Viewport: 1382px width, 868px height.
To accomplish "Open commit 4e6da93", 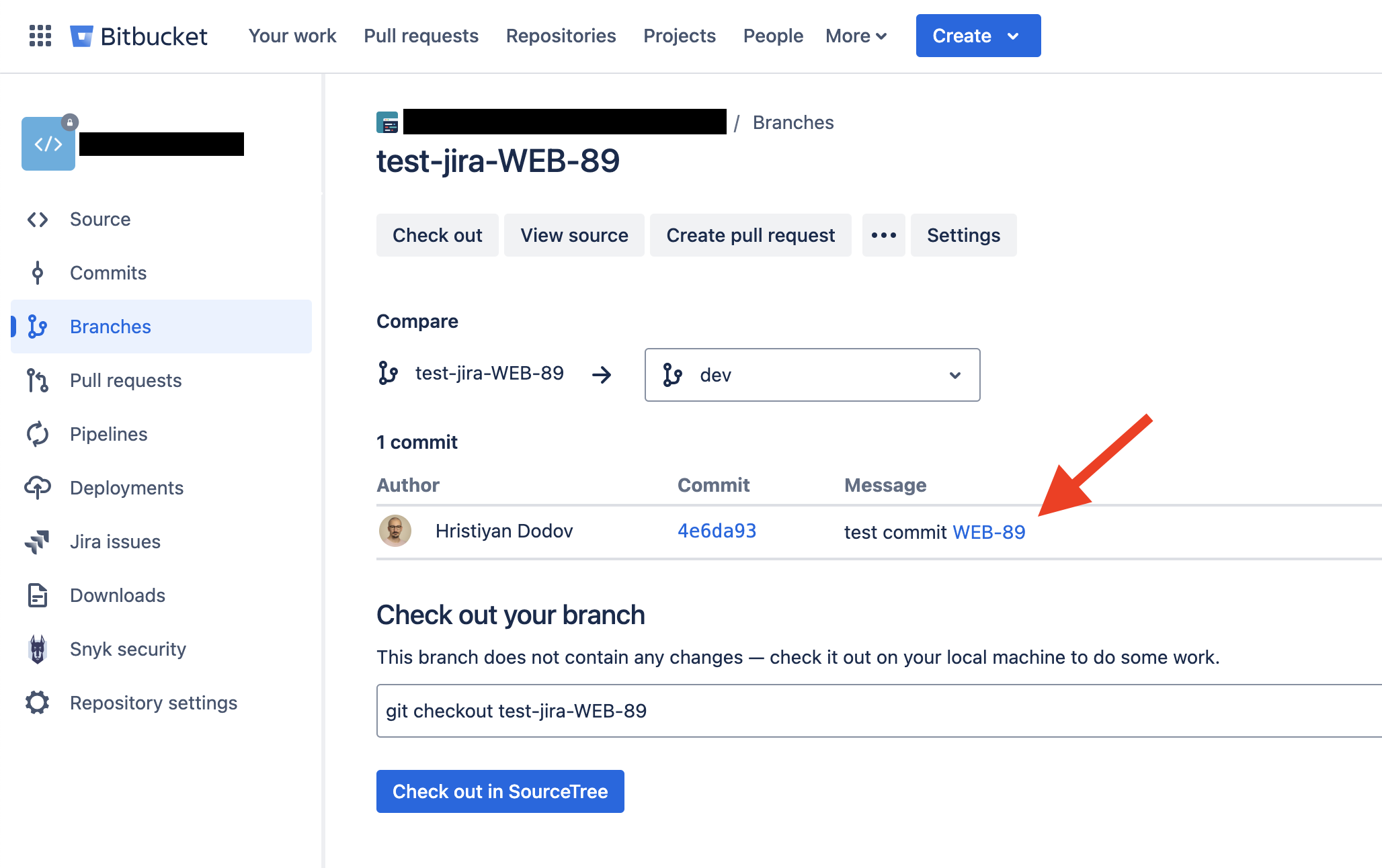I will point(717,530).
